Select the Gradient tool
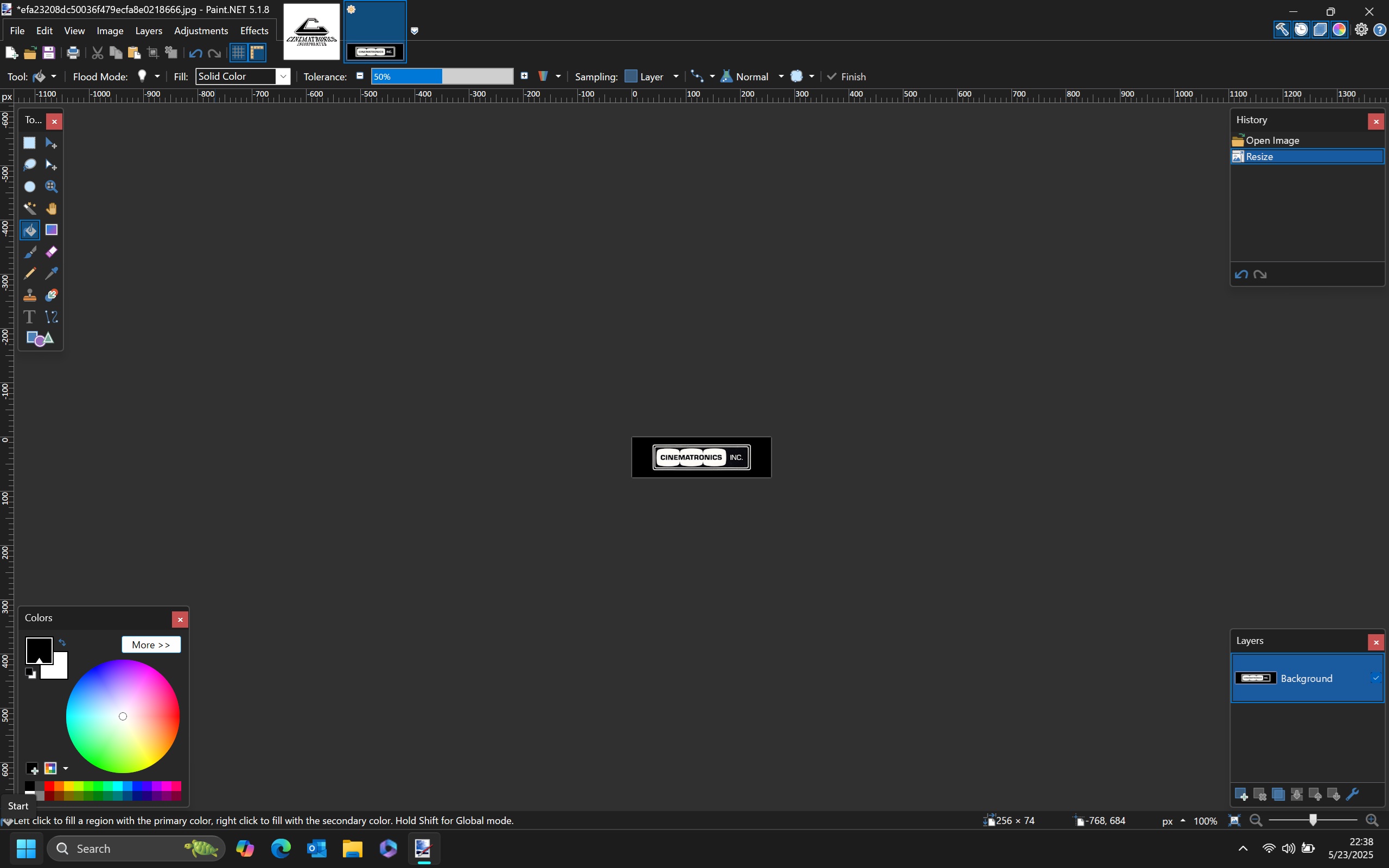Viewport: 1389px width, 868px height. pos(52,229)
